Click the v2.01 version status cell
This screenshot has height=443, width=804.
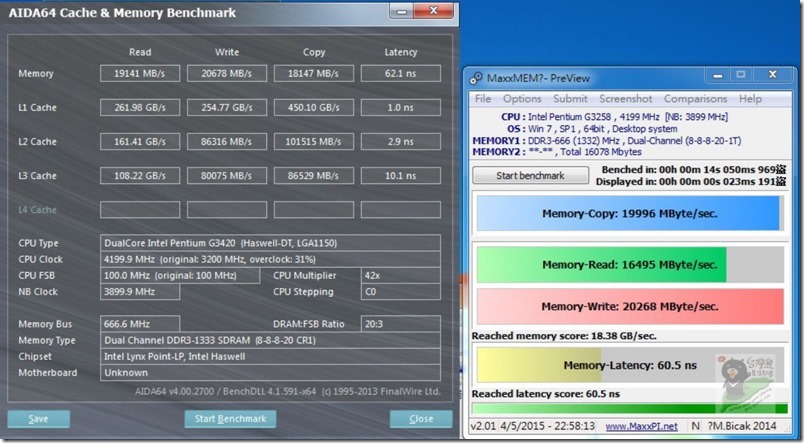point(483,426)
